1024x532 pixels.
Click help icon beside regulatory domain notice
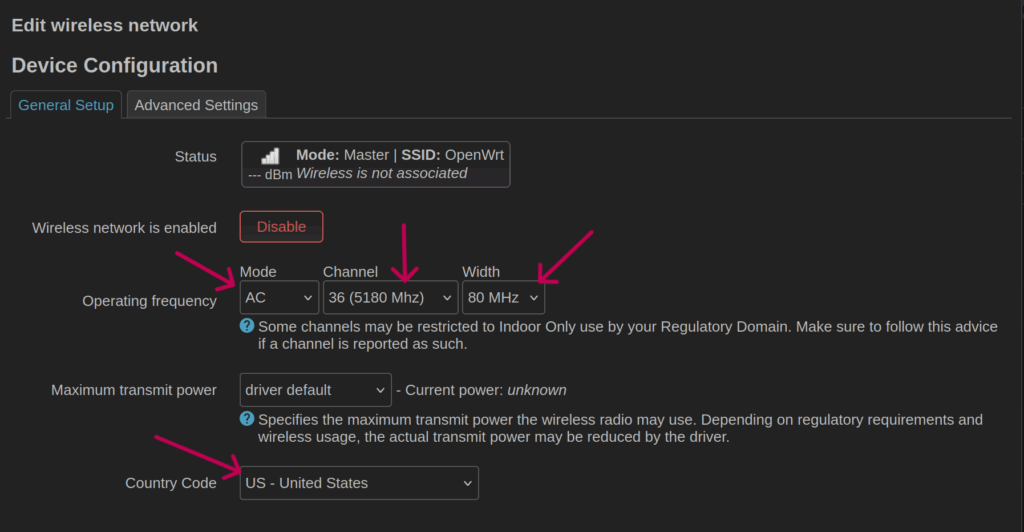point(247,326)
